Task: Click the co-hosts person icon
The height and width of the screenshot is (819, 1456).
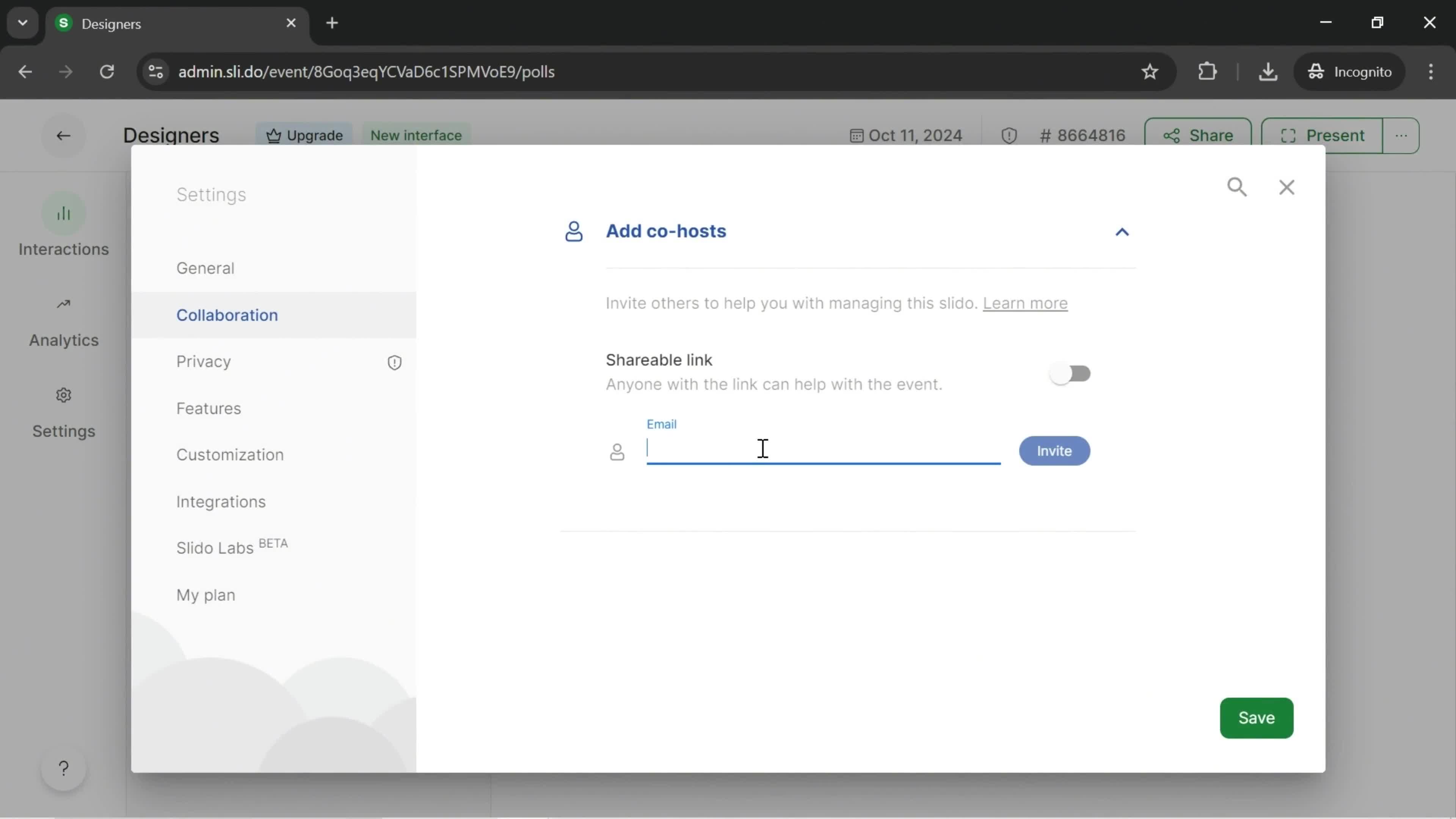Action: point(574,231)
